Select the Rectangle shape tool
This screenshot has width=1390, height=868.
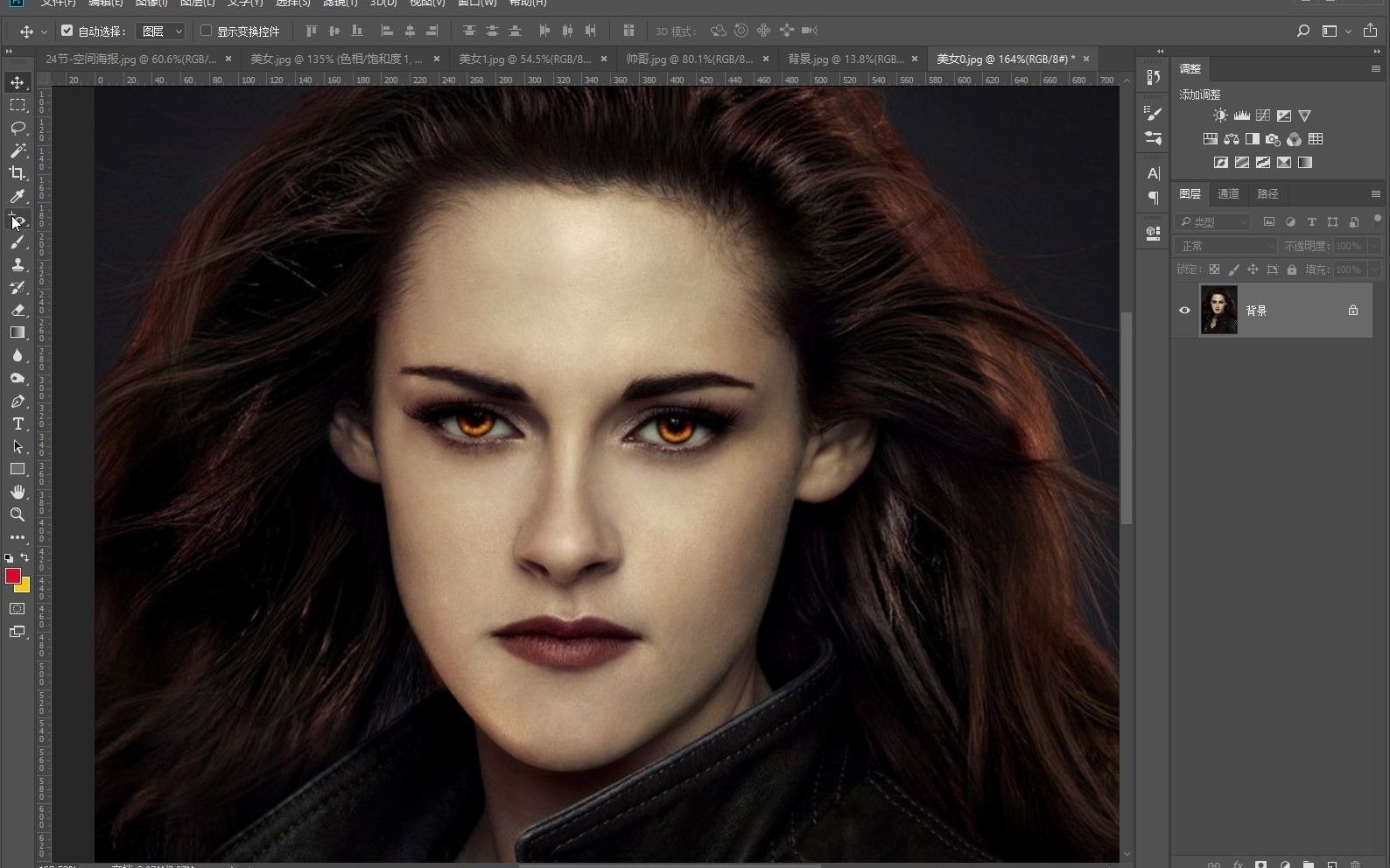click(18, 469)
